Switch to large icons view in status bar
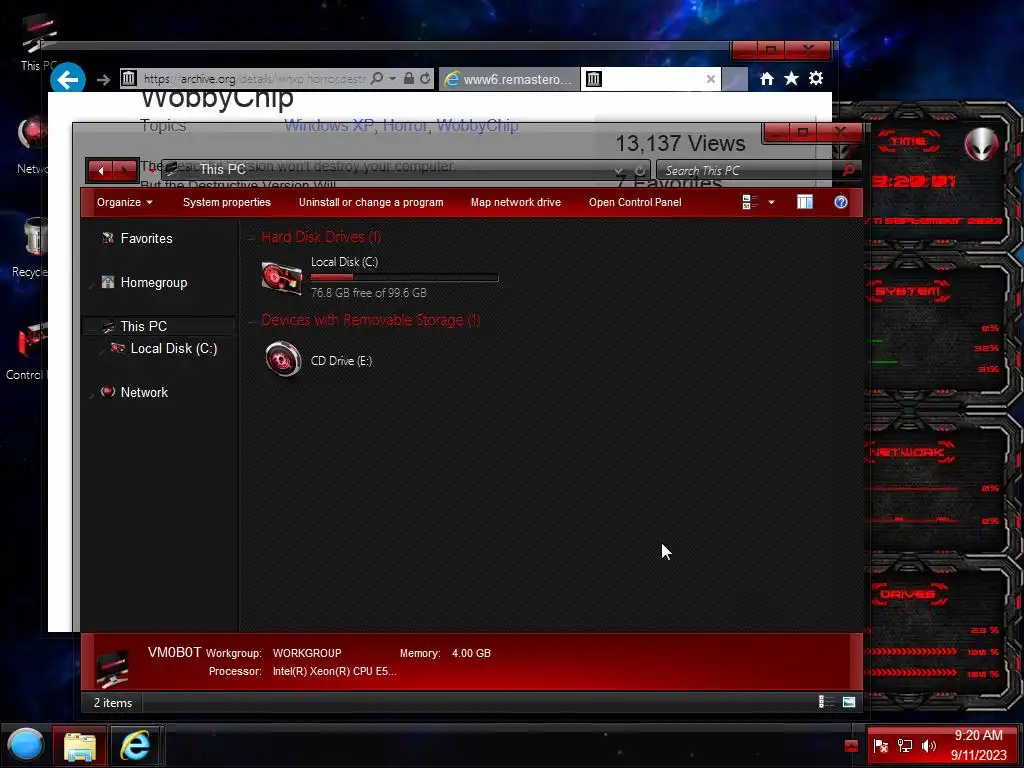This screenshot has width=1024, height=768. pos(849,702)
